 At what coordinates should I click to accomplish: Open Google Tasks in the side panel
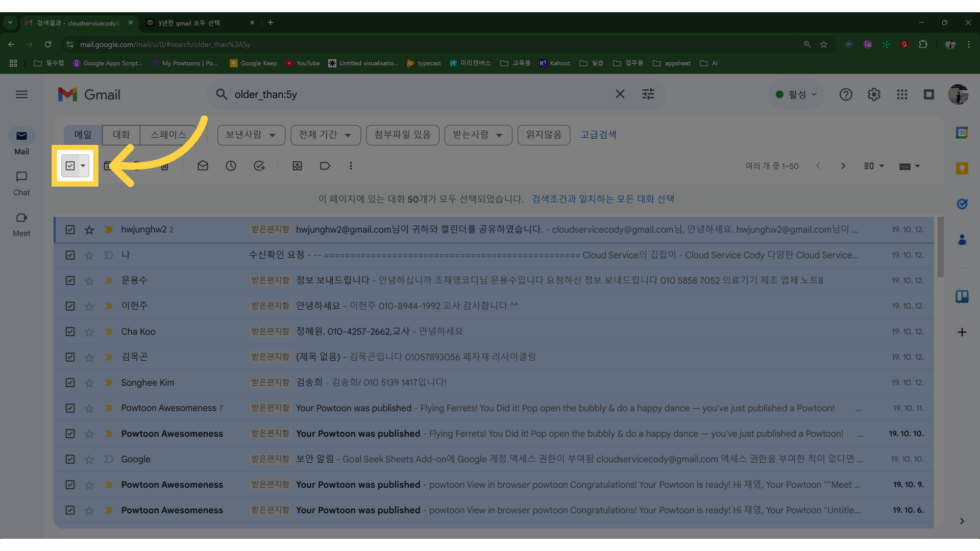coord(962,204)
